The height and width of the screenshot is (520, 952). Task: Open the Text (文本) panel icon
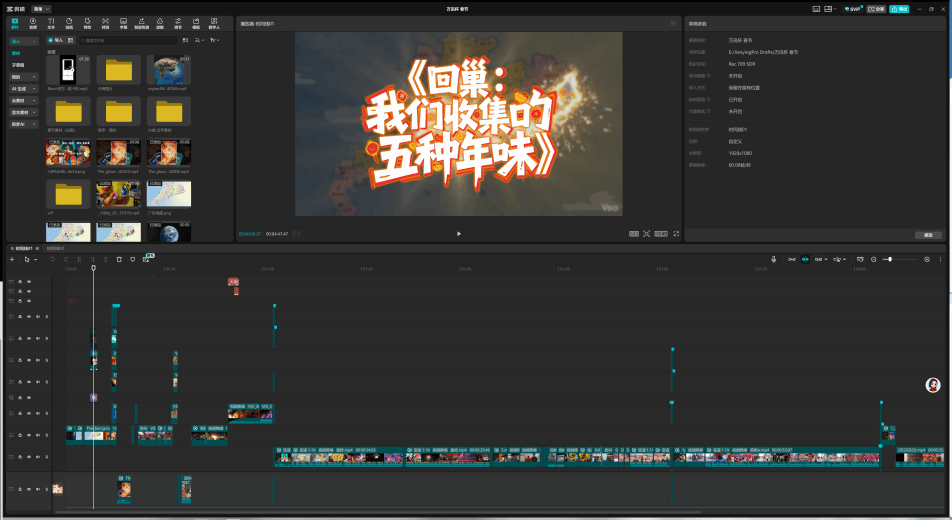tap(51, 22)
